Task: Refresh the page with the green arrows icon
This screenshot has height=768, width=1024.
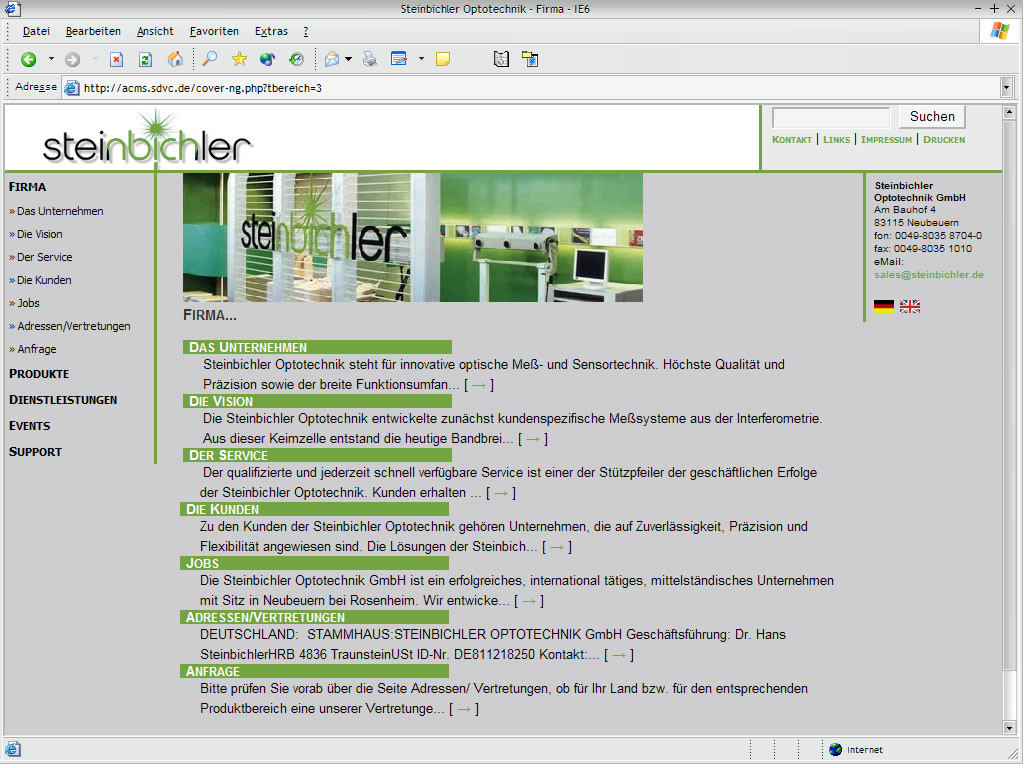Action: 145,59
